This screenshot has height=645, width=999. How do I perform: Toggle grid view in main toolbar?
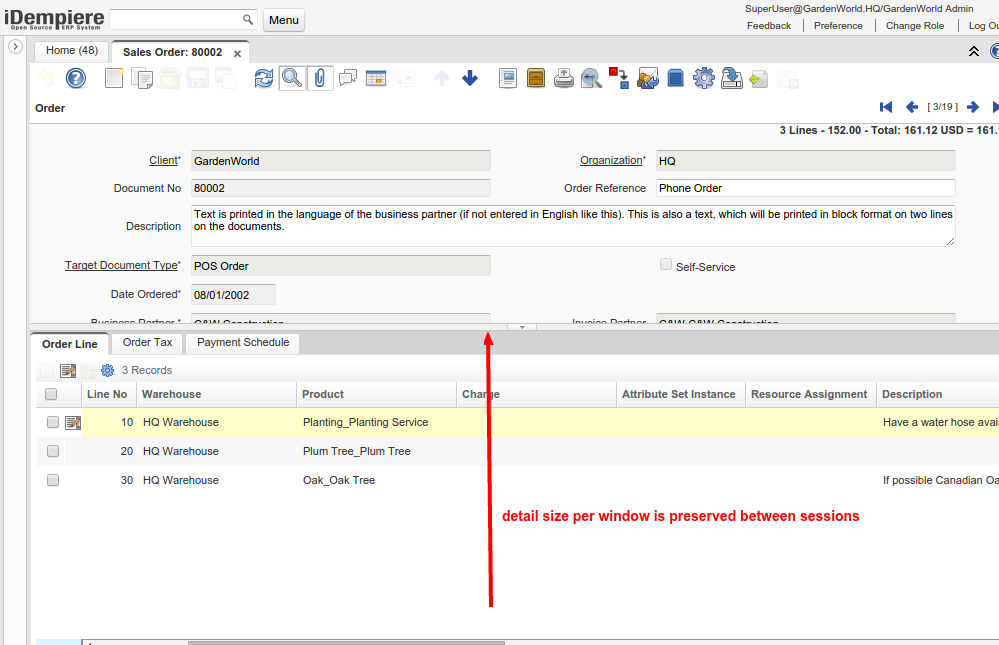(x=376, y=78)
